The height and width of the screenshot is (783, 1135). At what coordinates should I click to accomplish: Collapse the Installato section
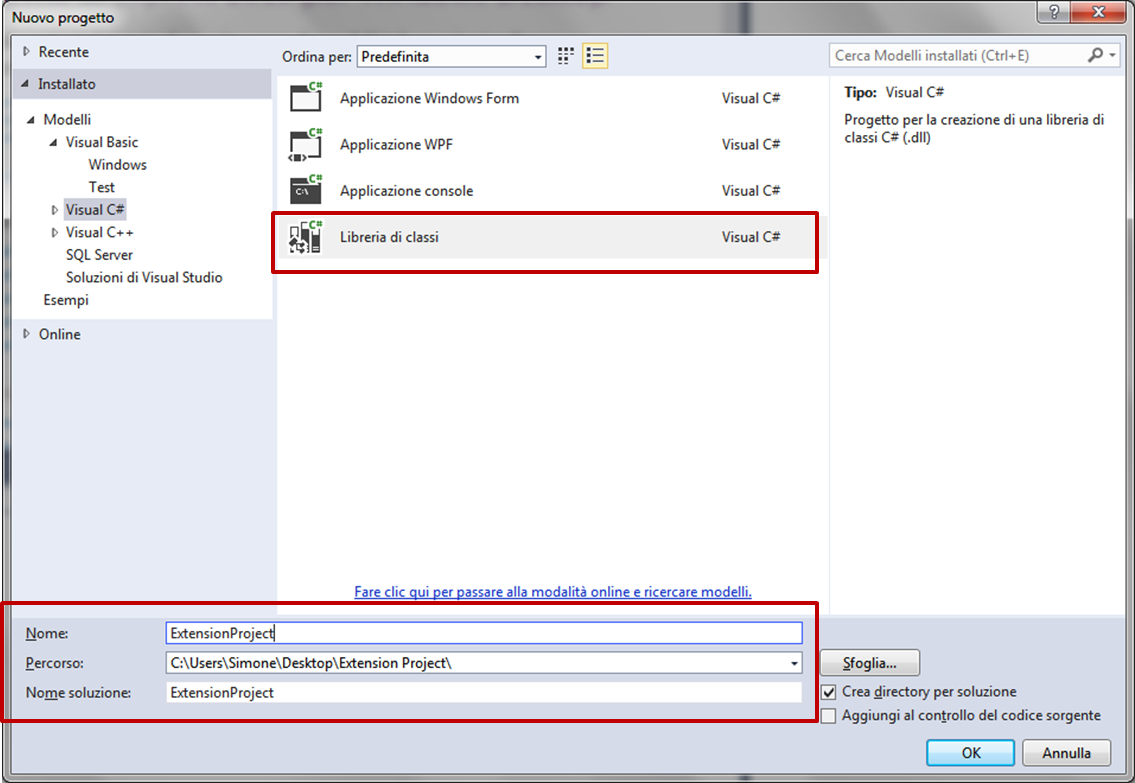[25, 84]
